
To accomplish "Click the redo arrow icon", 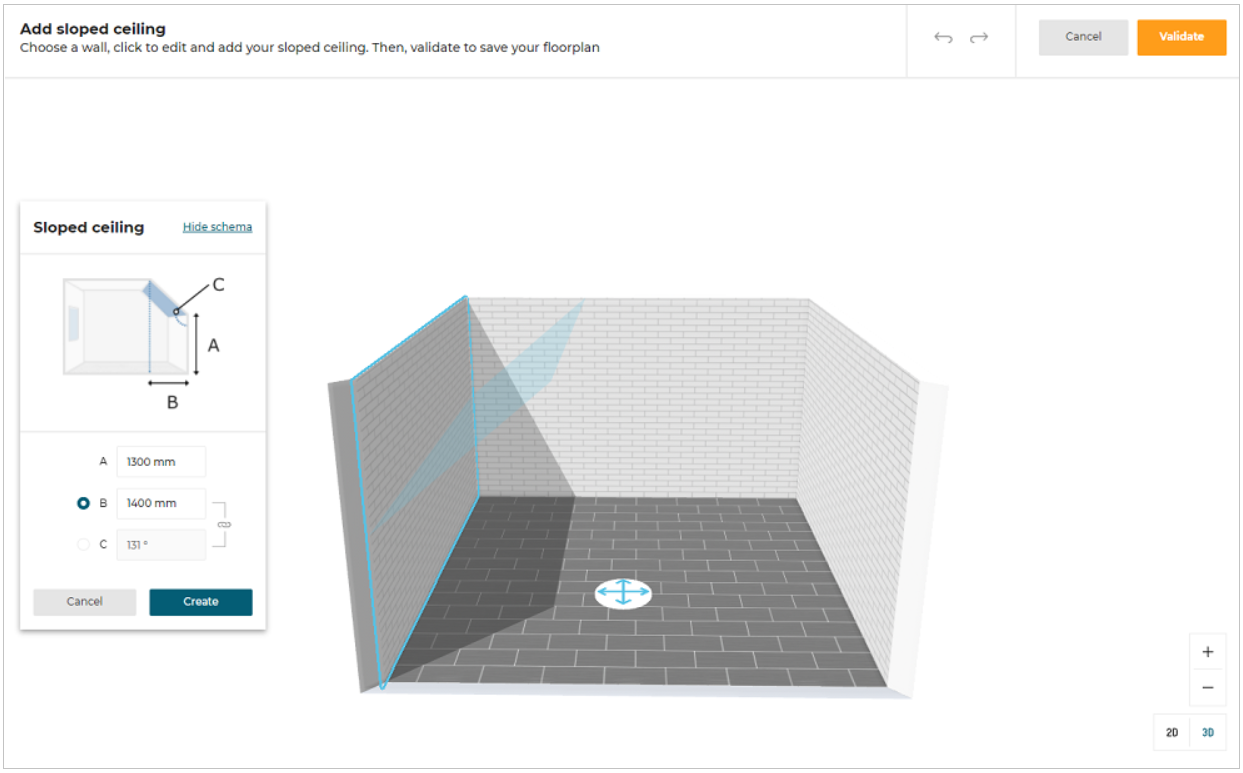I will pos(979,38).
